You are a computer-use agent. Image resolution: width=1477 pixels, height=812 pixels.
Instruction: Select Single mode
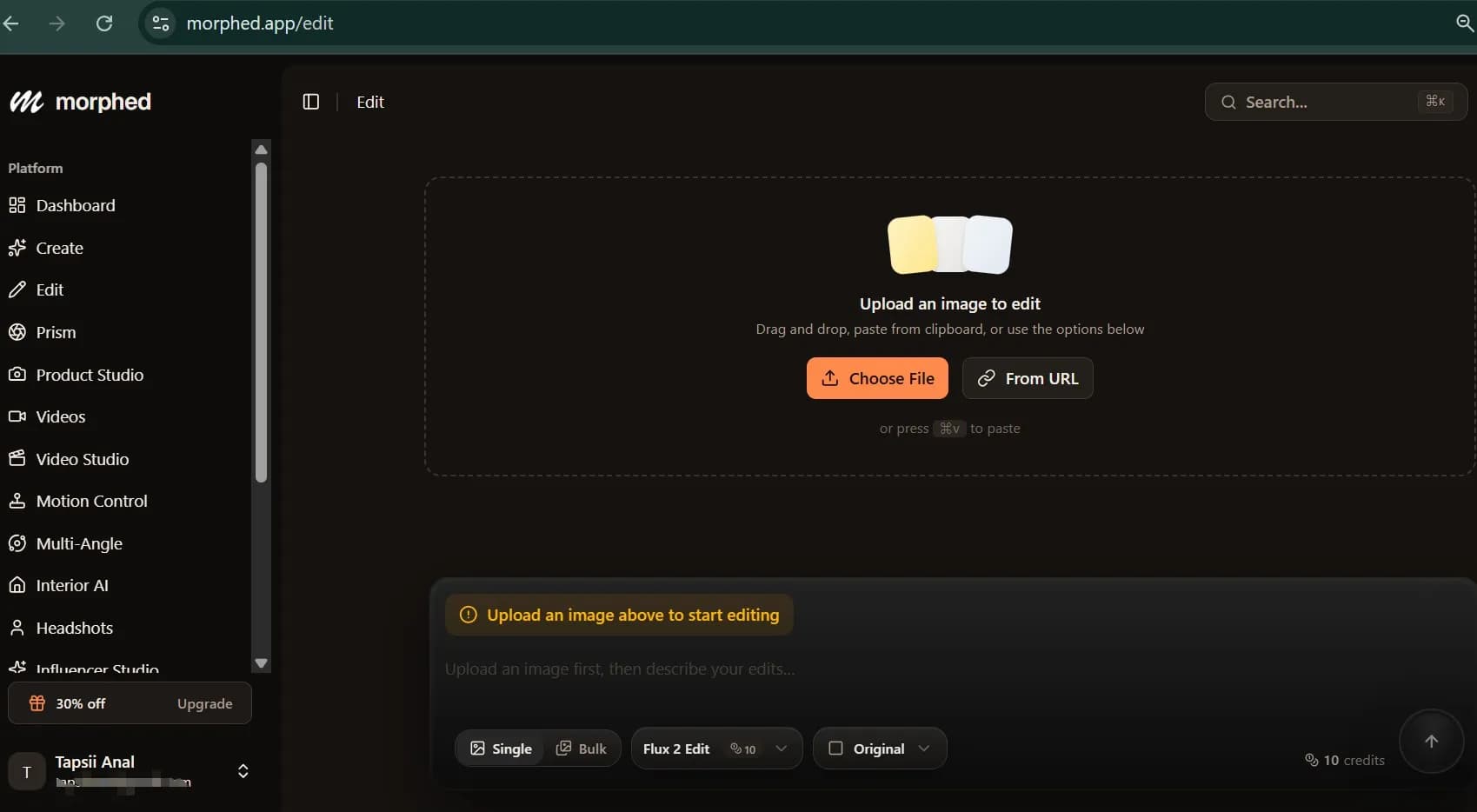coord(501,749)
